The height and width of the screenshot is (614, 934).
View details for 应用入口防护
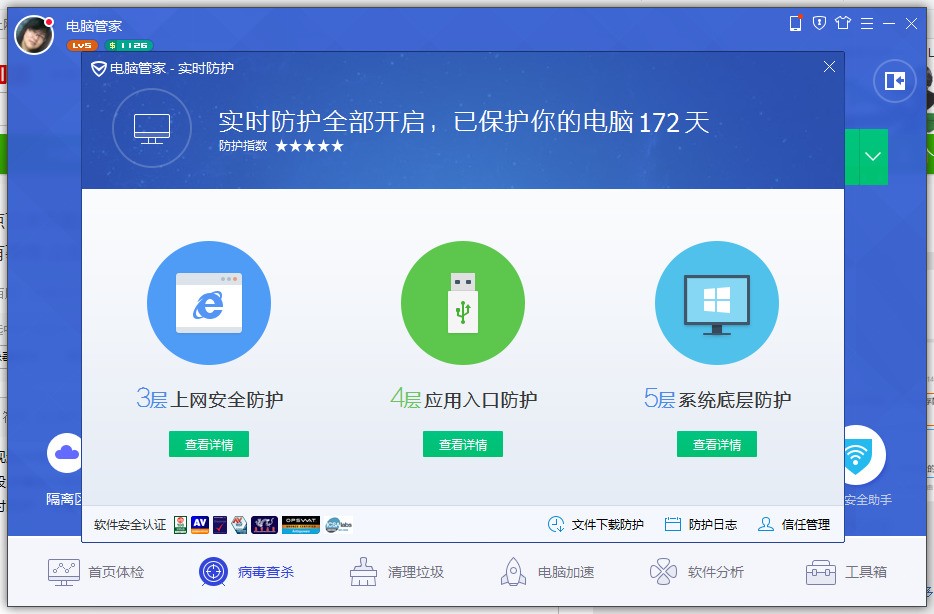click(463, 444)
